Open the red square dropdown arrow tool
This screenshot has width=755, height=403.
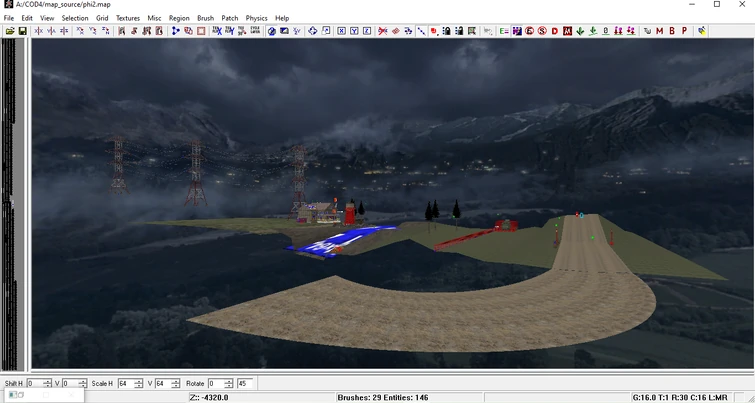434,31
